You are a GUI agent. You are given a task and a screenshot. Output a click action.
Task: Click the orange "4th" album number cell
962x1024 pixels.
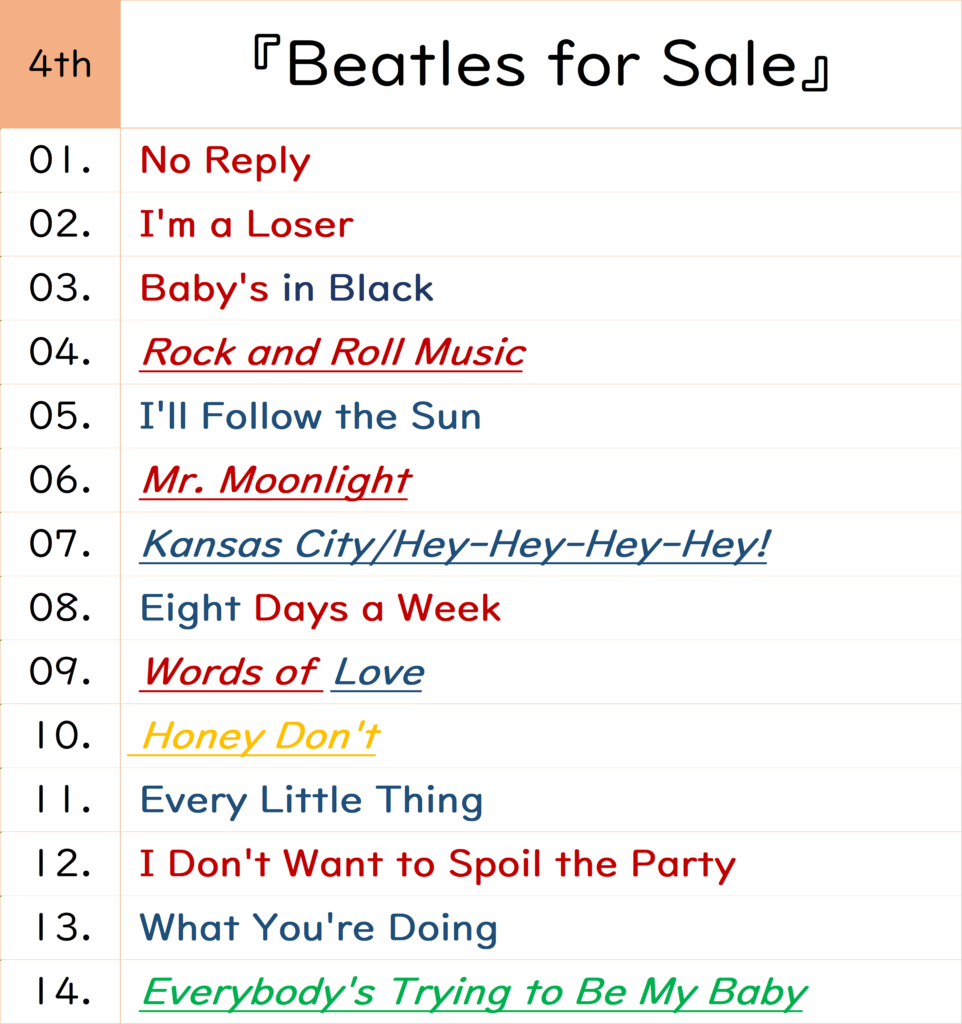(x=60, y=65)
